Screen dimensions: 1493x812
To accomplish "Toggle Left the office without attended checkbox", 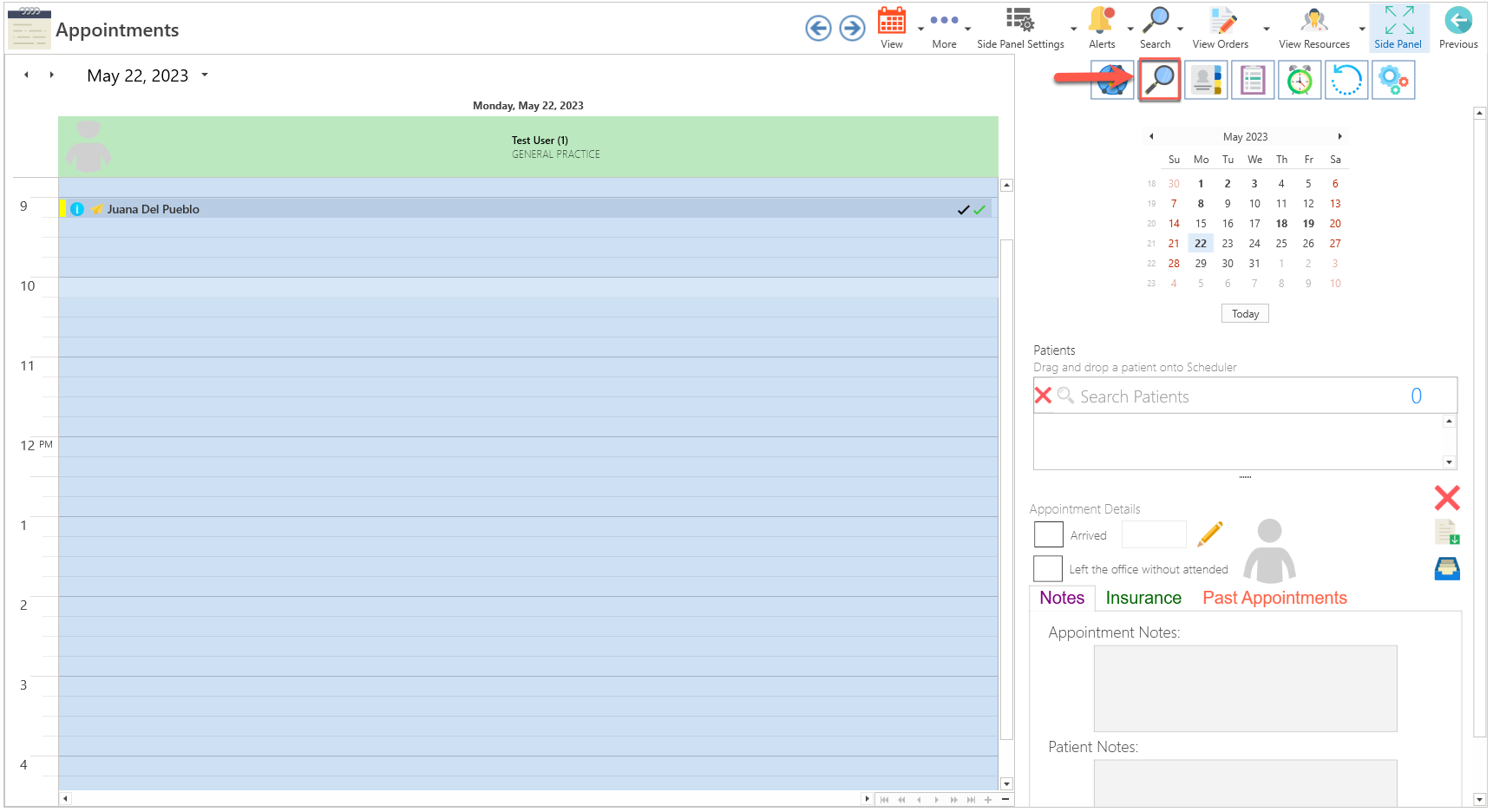I will [1048, 568].
